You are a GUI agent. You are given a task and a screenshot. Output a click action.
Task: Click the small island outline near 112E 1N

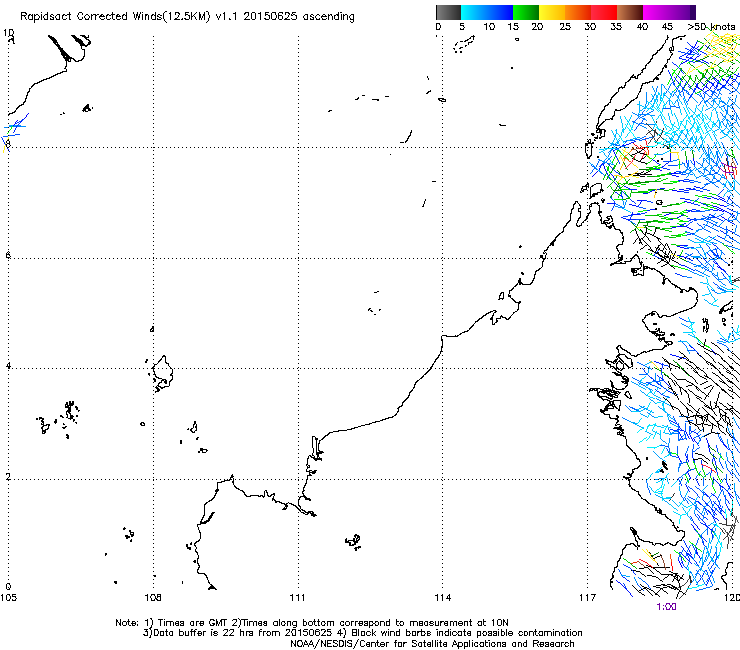[353, 541]
